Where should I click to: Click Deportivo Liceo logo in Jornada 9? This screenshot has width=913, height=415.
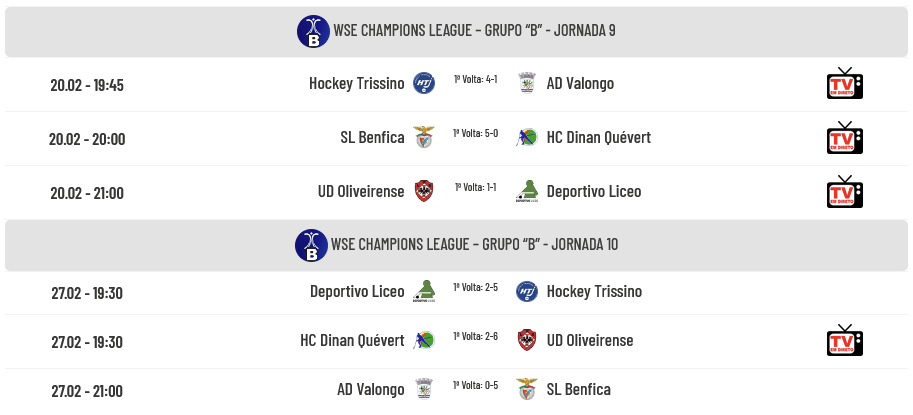click(x=527, y=192)
